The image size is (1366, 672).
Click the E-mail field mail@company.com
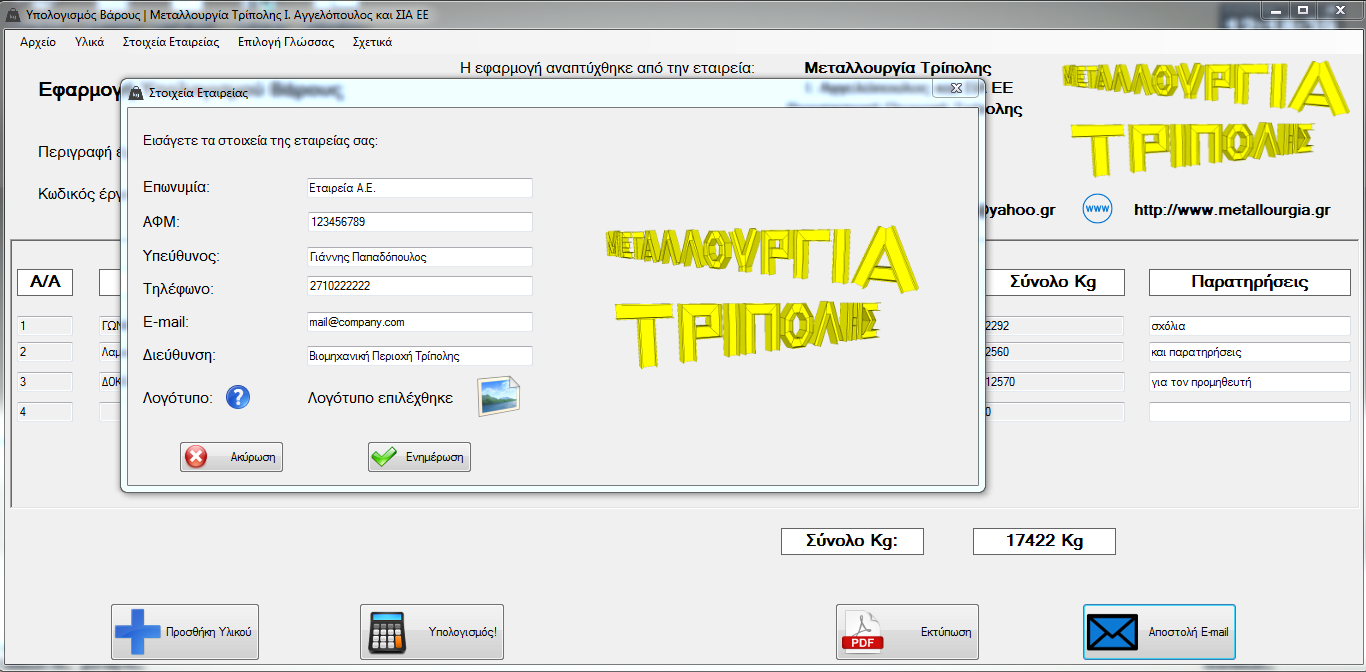[x=420, y=322]
